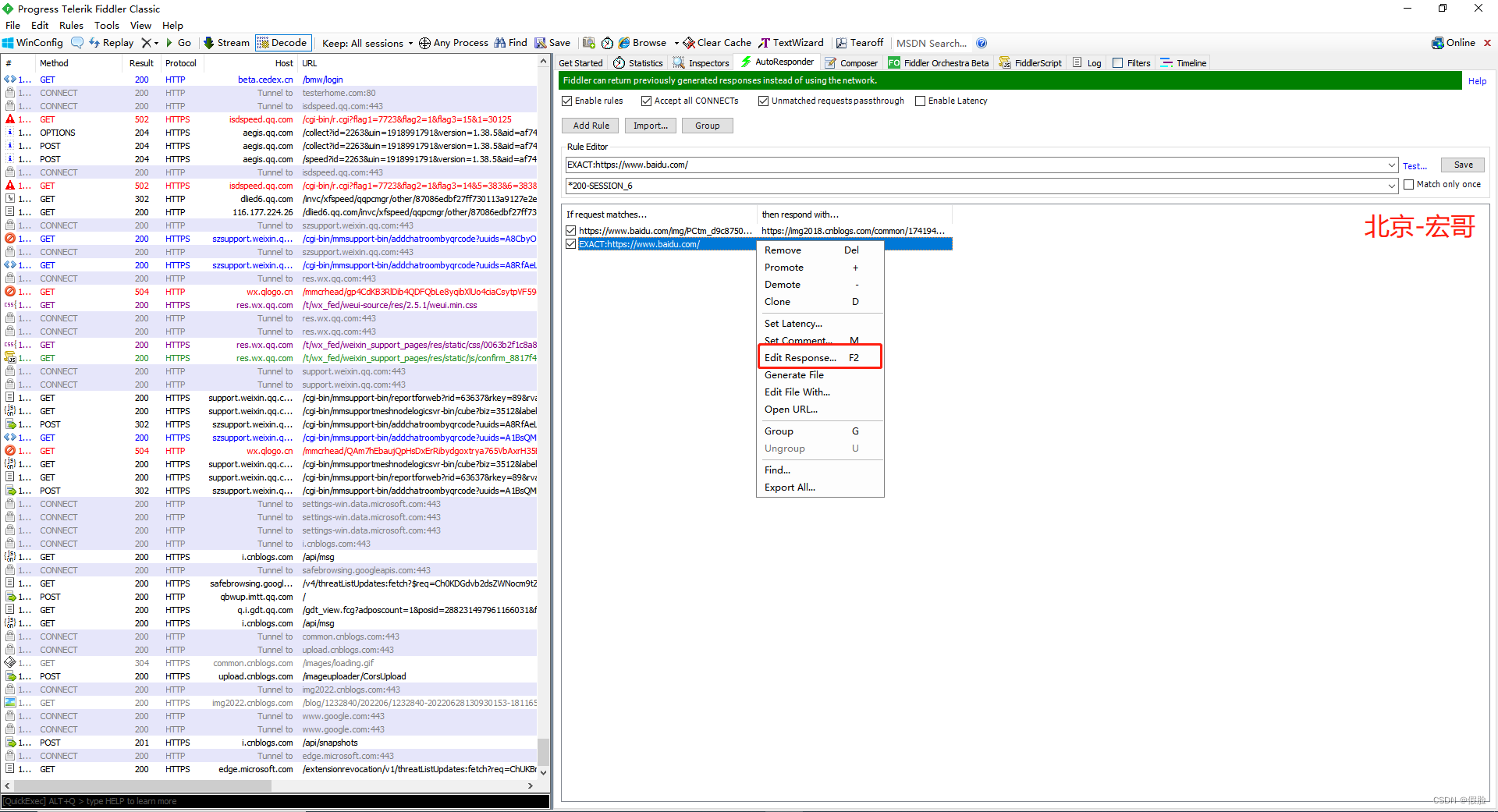Replay the selected sessions
The width and height of the screenshot is (1498, 812).
coord(112,43)
